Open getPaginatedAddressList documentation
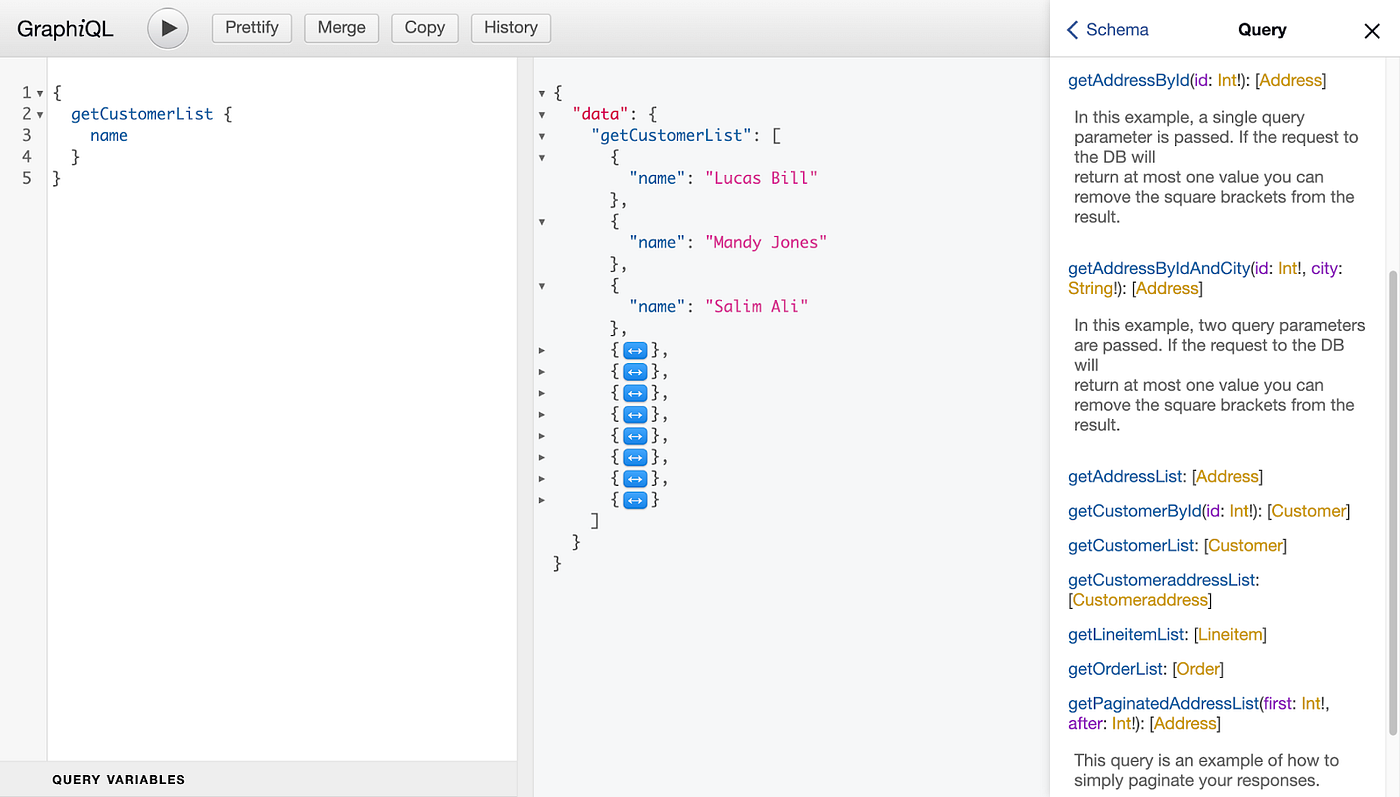Image resolution: width=1400 pixels, height=797 pixels. (1163, 703)
